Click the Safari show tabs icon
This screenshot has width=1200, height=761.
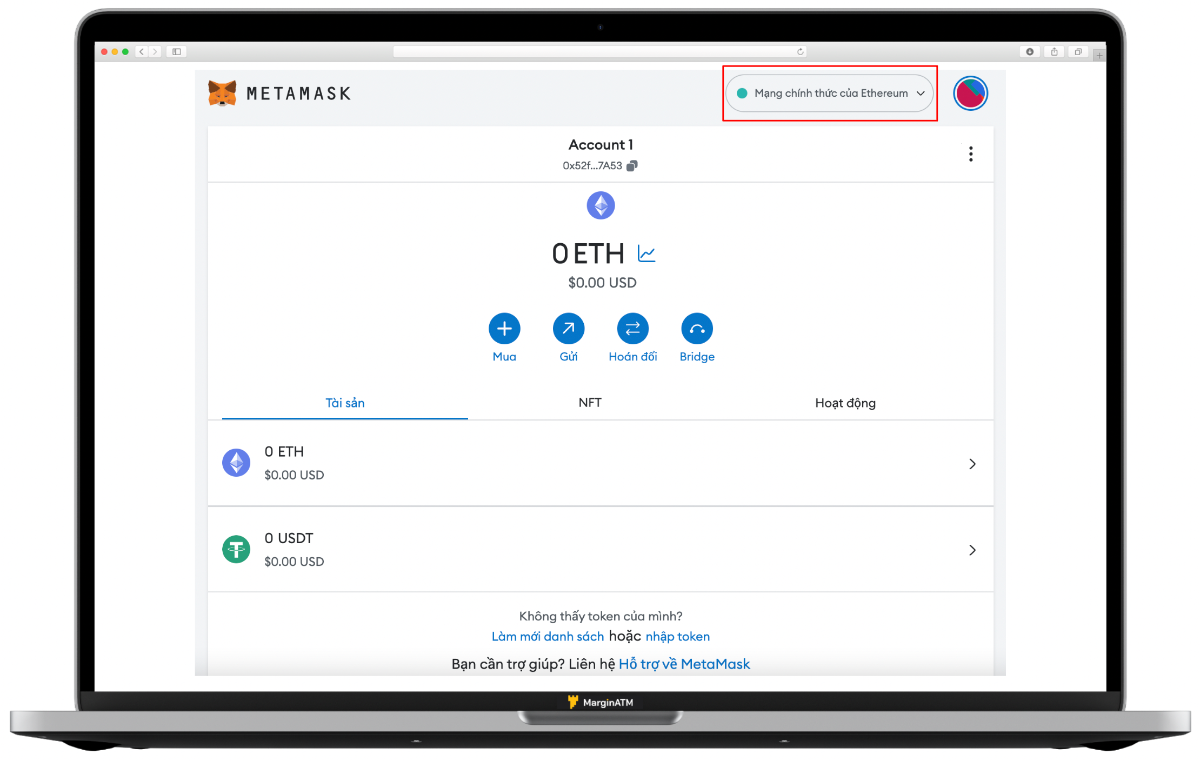point(1078,51)
